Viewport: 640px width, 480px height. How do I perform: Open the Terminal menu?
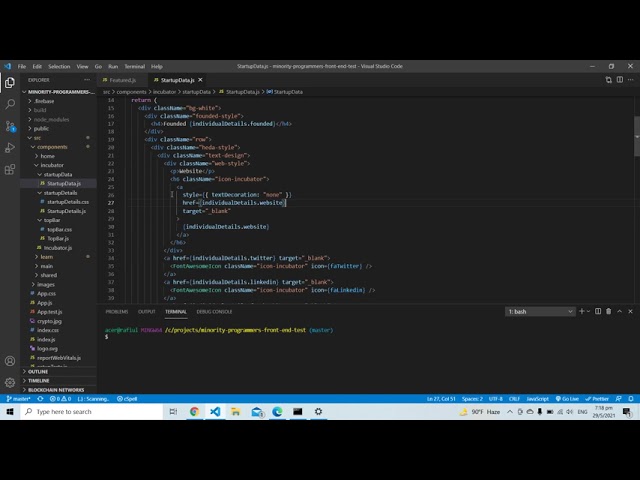(x=135, y=66)
